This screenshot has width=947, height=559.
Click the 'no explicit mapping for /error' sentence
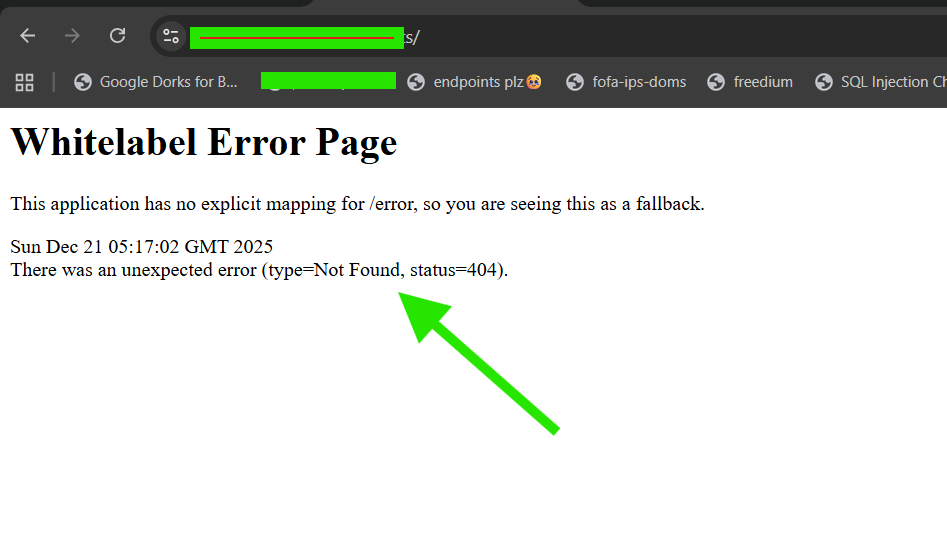point(358,204)
